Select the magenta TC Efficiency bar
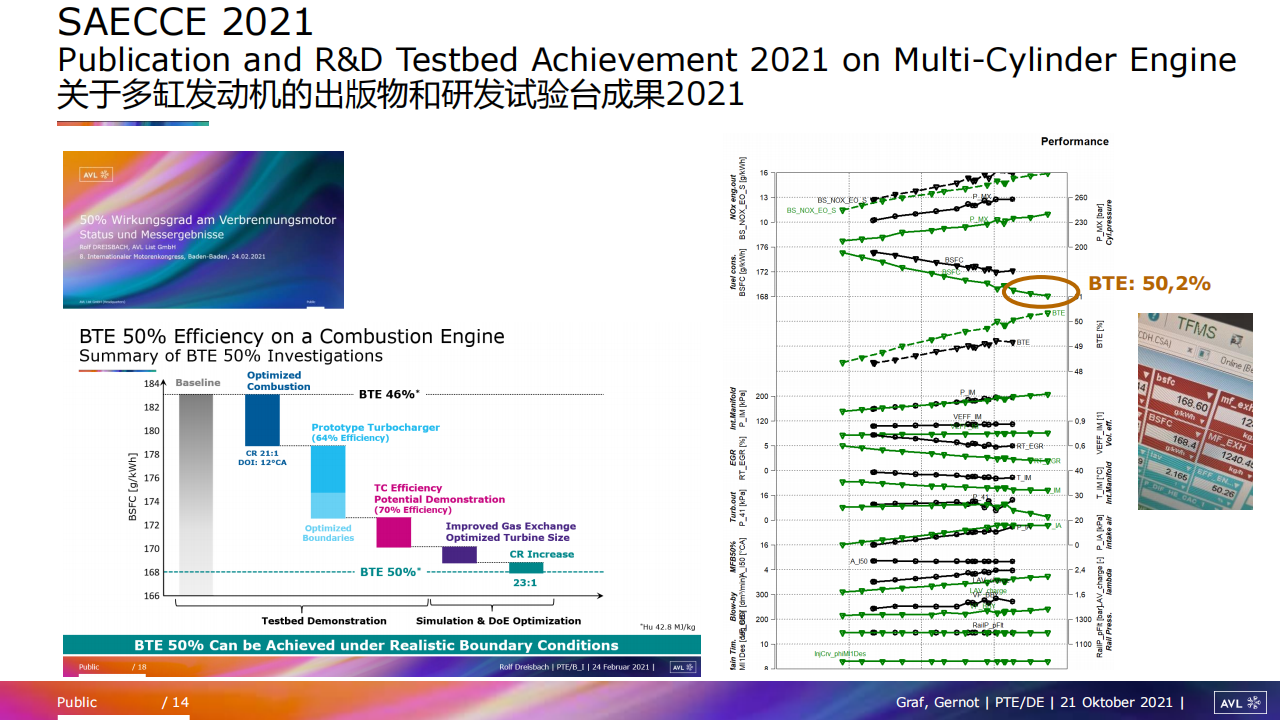 [x=393, y=532]
